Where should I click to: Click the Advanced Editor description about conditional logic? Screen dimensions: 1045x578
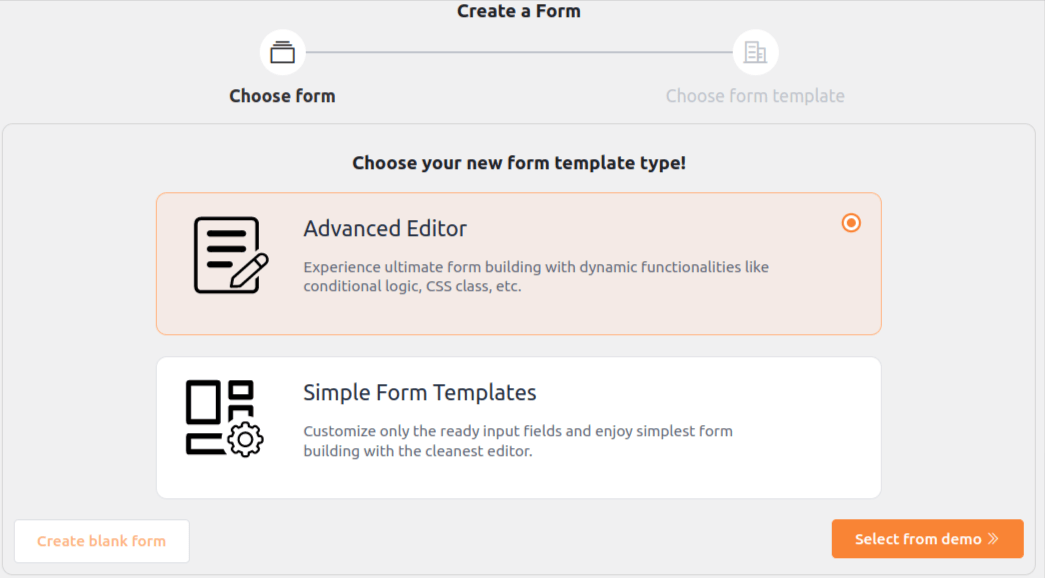(536, 276)
